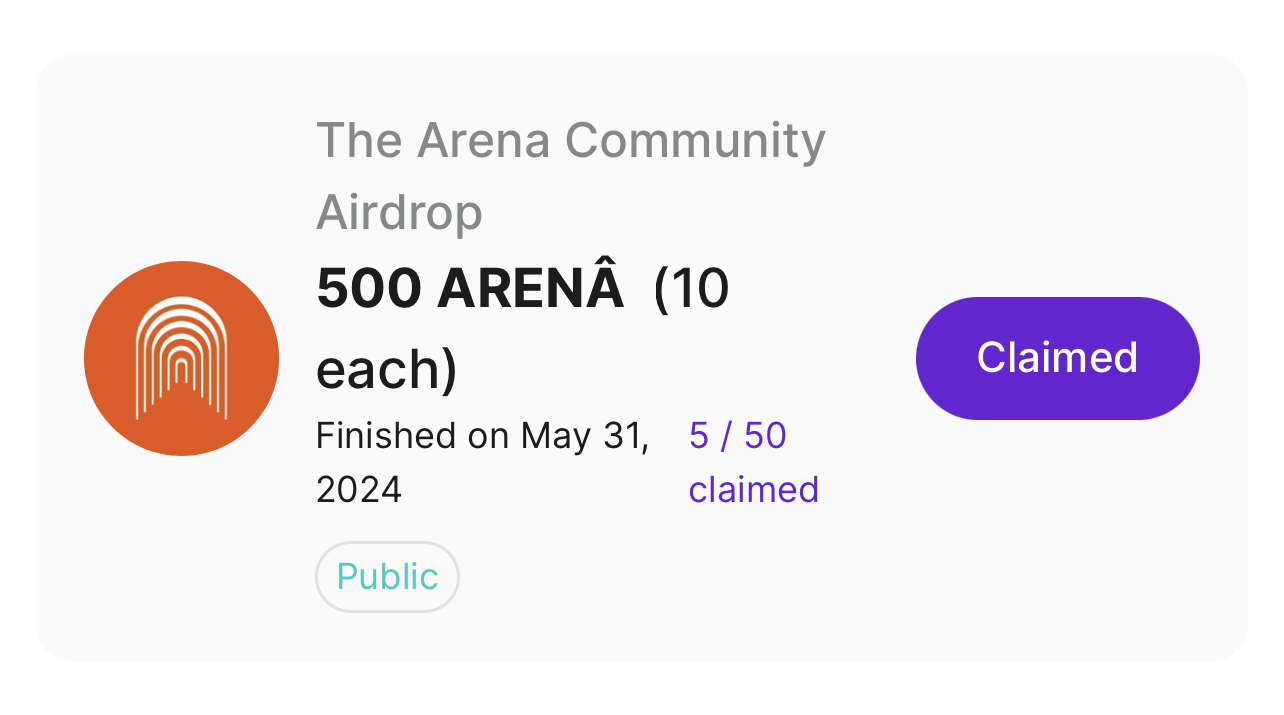Click the Finished on May 31, 2024 date
This screenshot has height=715, width=1284.
[x=482, y=462]
